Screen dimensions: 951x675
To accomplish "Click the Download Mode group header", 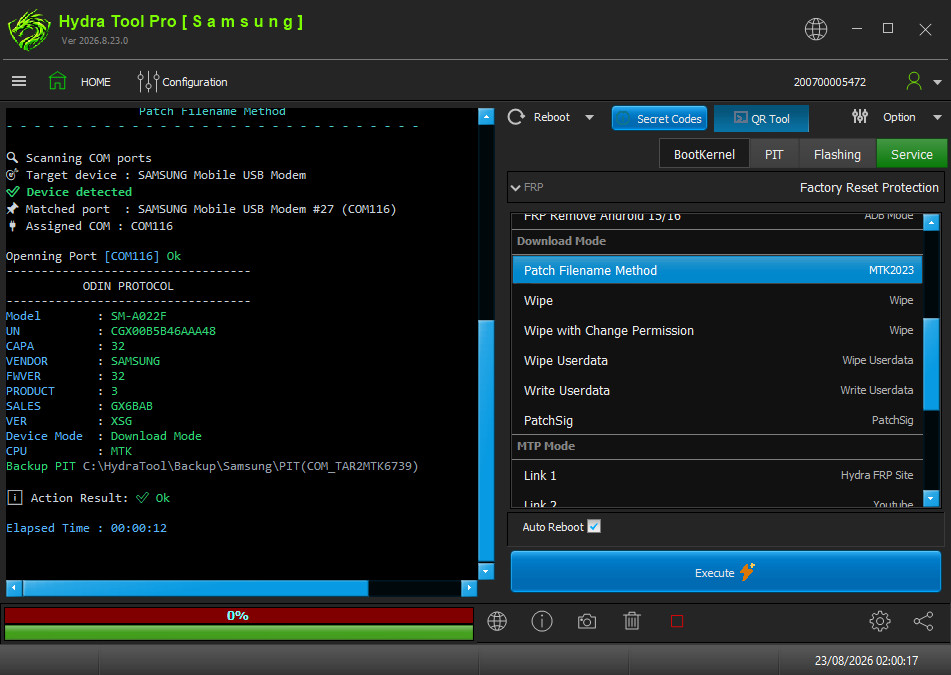I will [717, 241].
